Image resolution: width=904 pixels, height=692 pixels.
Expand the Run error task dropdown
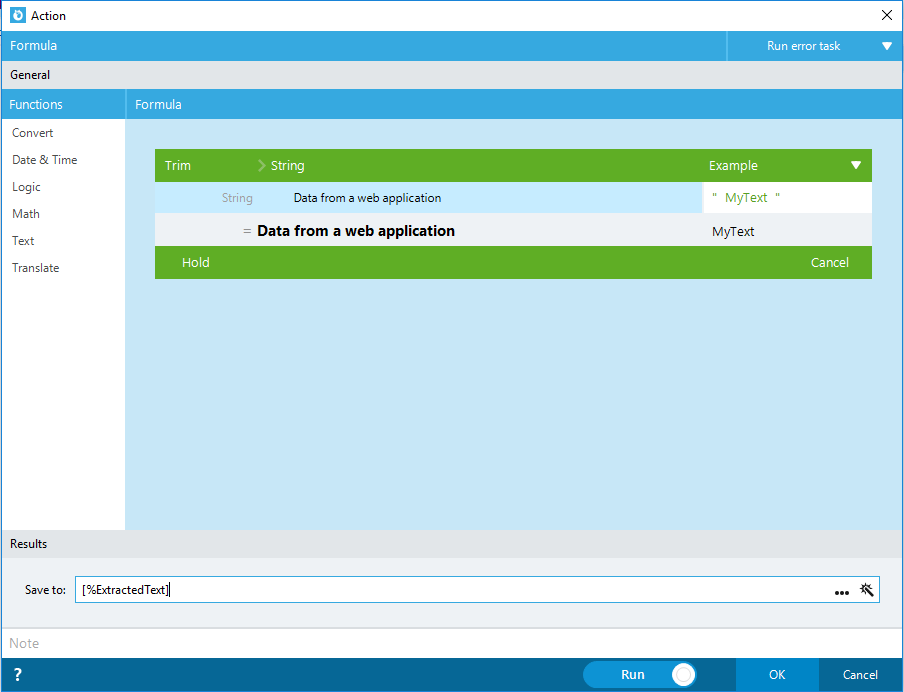887,46
